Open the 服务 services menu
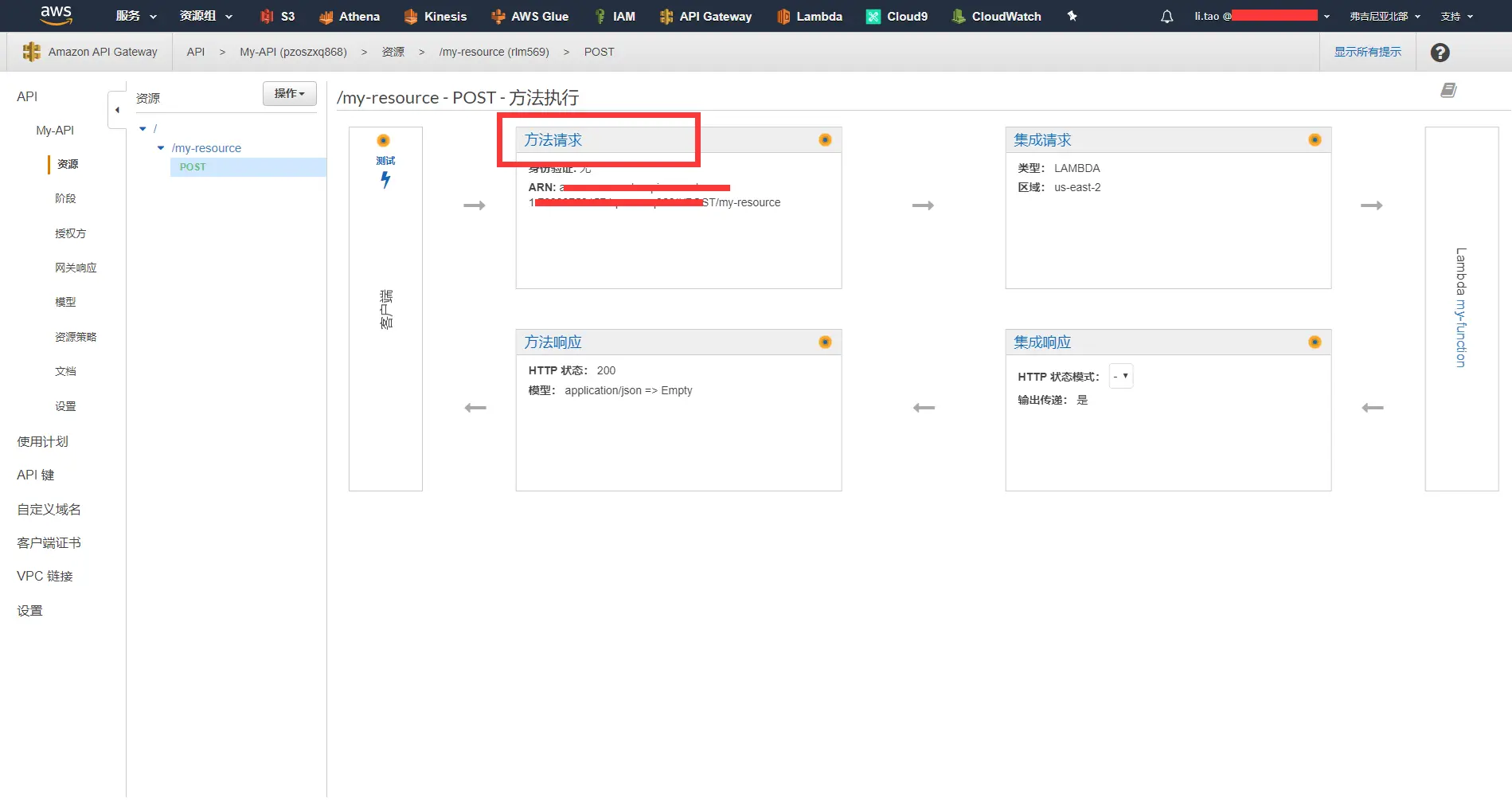This screenshot has width=1512, height=802. [136, 16]
